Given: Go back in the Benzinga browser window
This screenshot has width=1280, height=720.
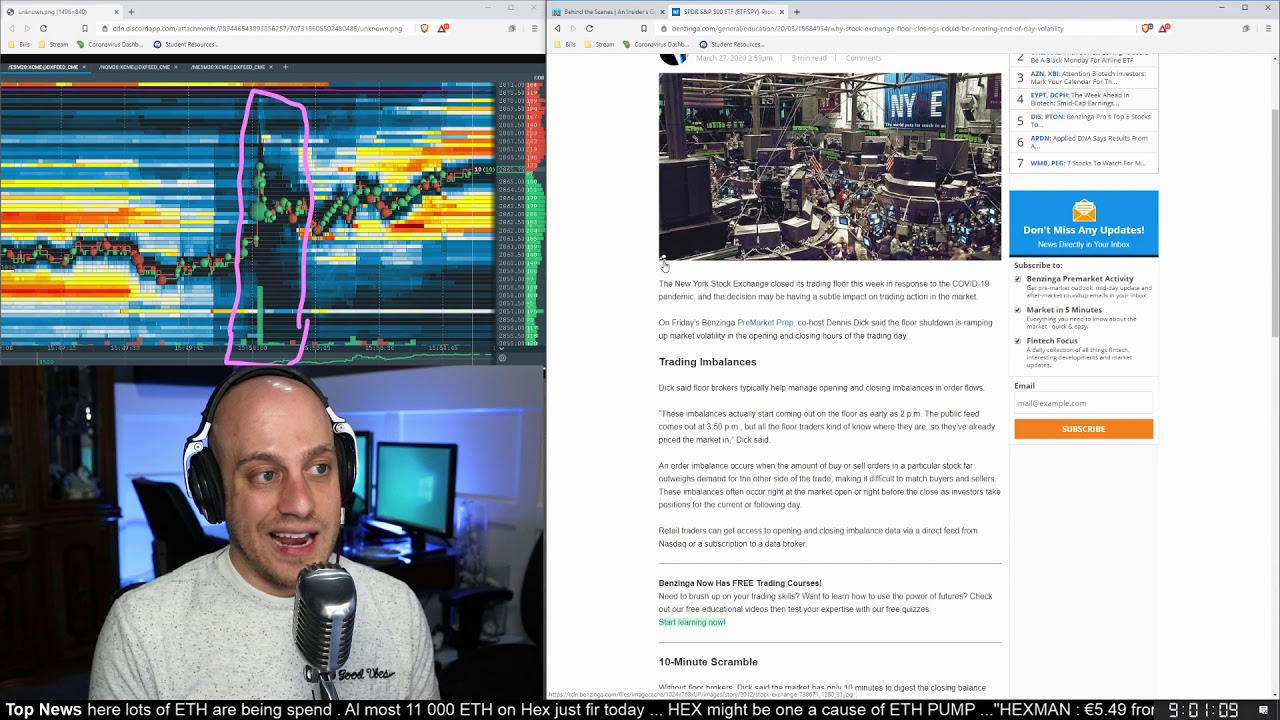Looking at the screenshot, I should [557, 28].
